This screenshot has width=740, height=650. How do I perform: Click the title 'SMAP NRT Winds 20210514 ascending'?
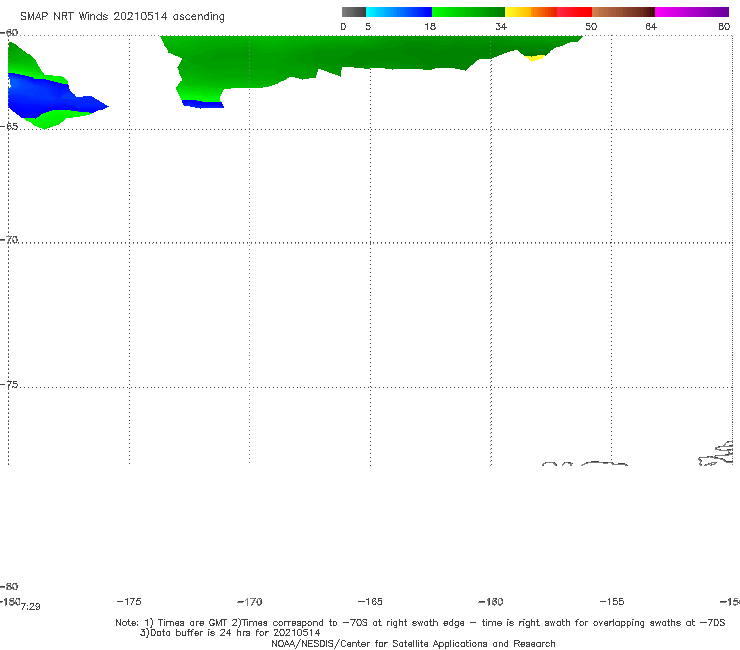tap(122, 17)
